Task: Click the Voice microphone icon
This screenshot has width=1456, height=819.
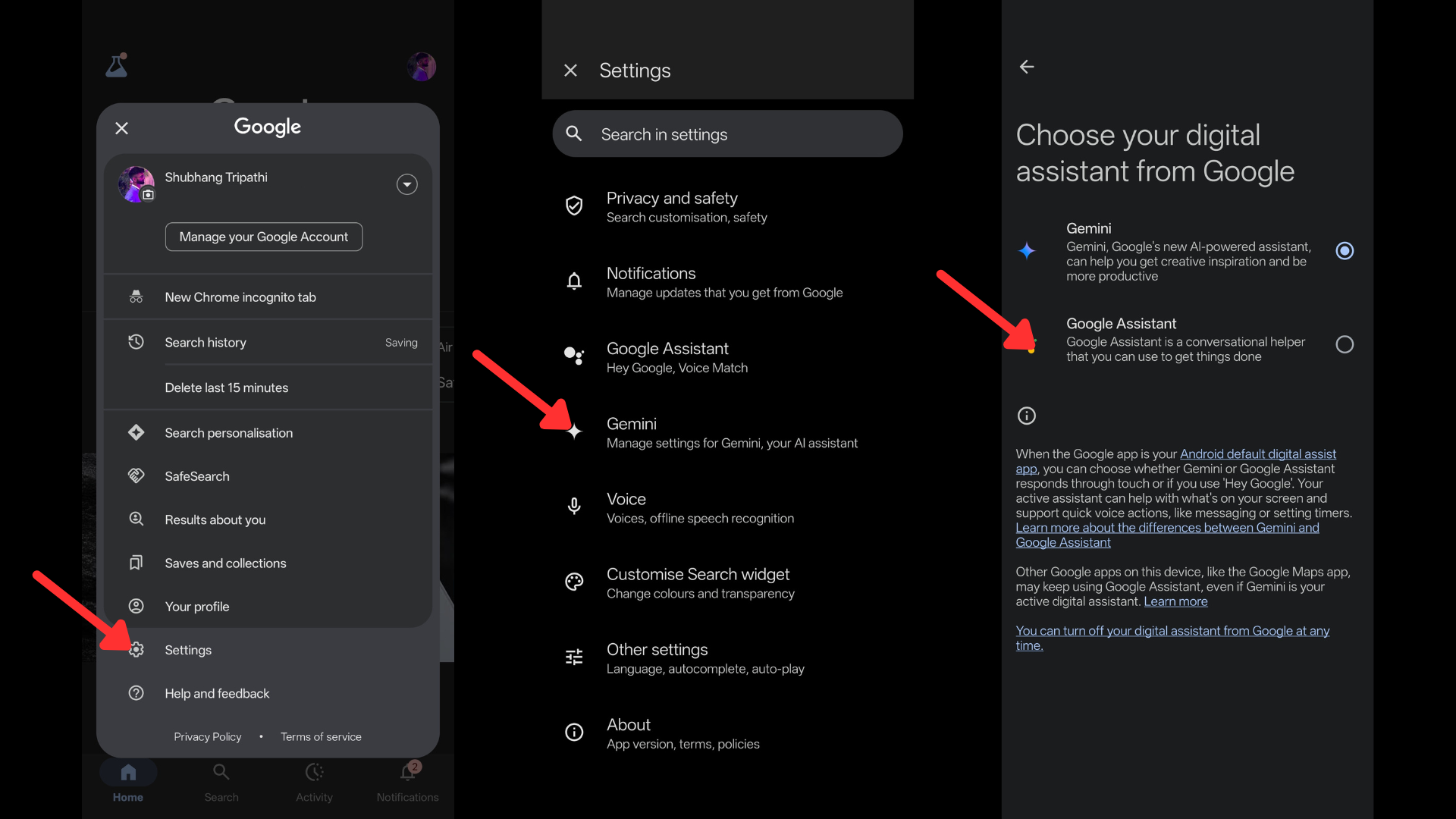Action: coord(574,507)
